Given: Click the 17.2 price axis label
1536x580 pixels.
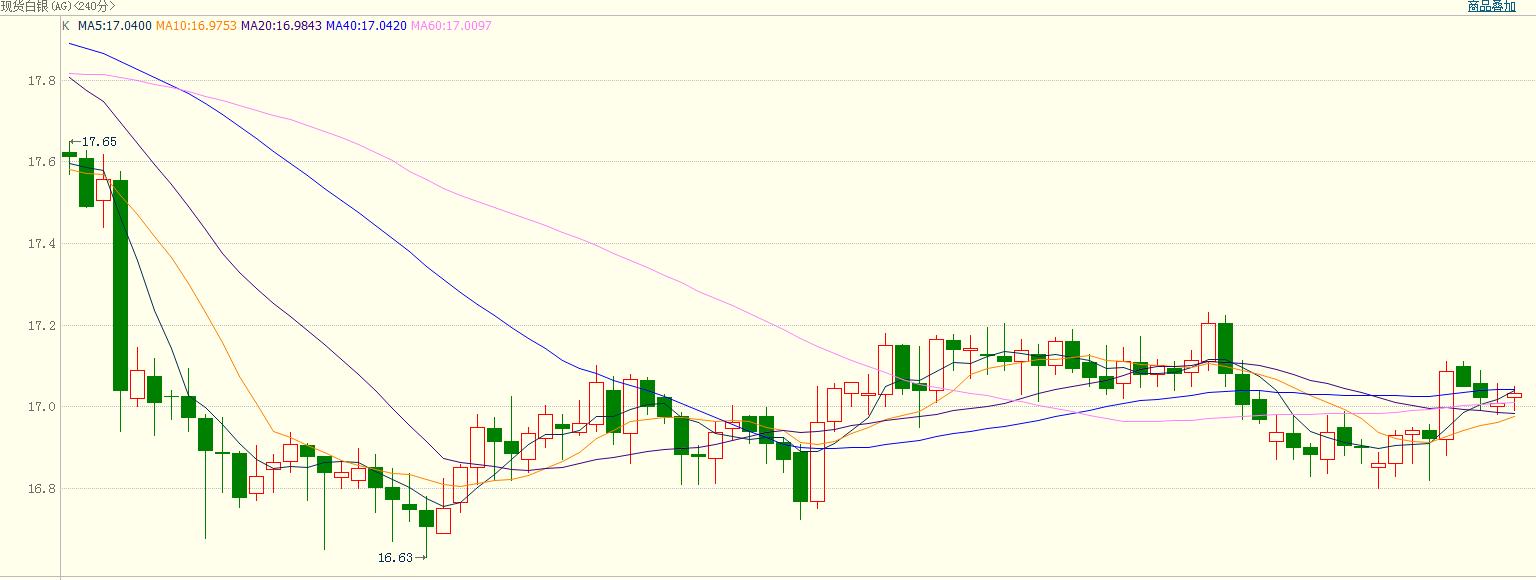Looking at the screenshot, I should [41, 326].
